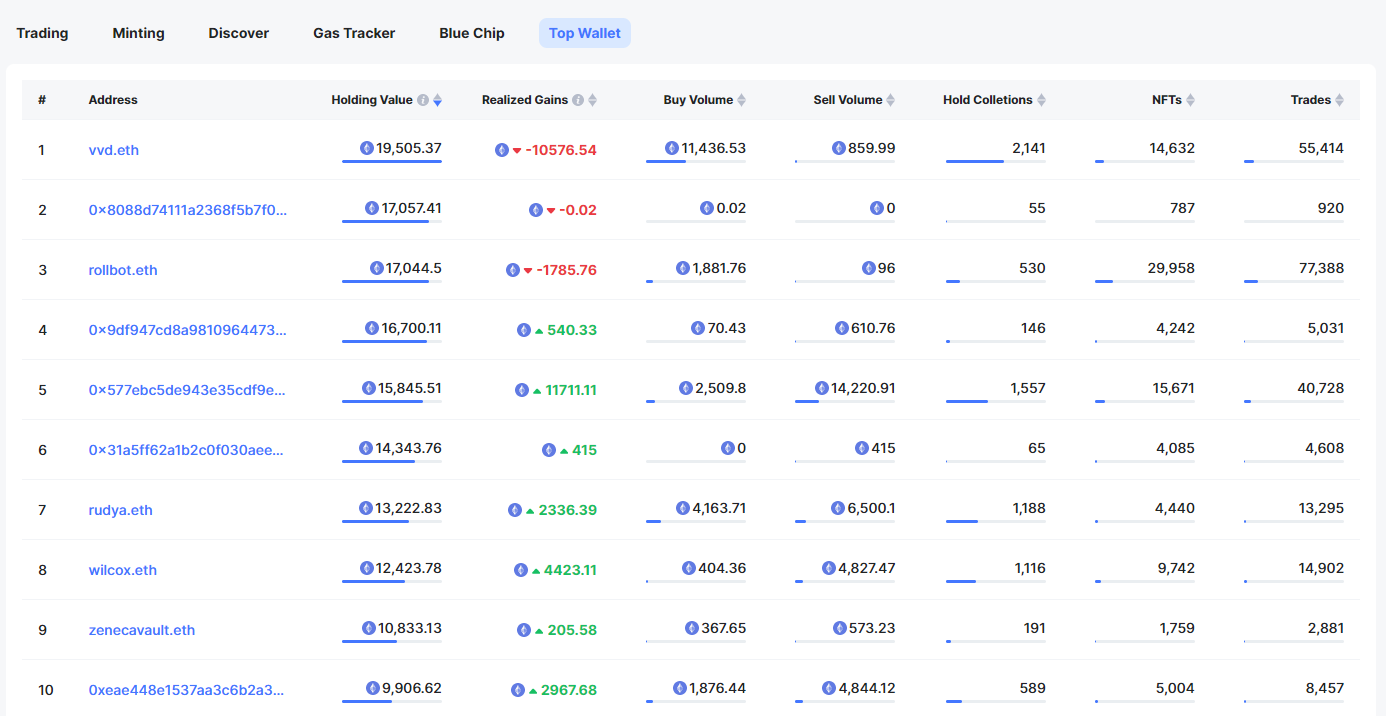
Task: Open wallet 0xeae448e1537aa3c6b2a3...
Action: [x=186, y=690]
